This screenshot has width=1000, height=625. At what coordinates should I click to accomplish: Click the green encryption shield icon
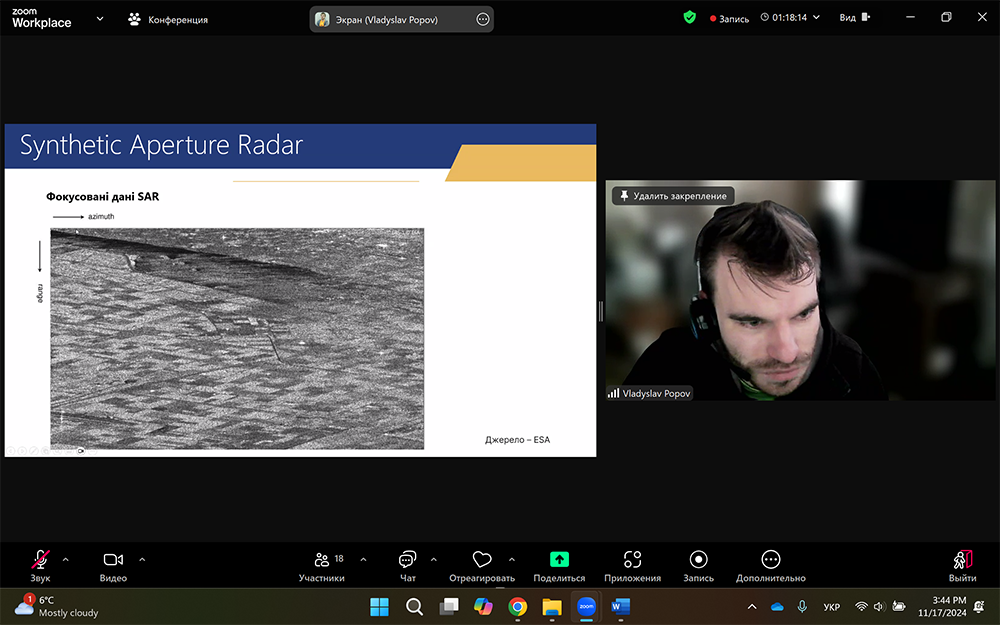(689, 18)
